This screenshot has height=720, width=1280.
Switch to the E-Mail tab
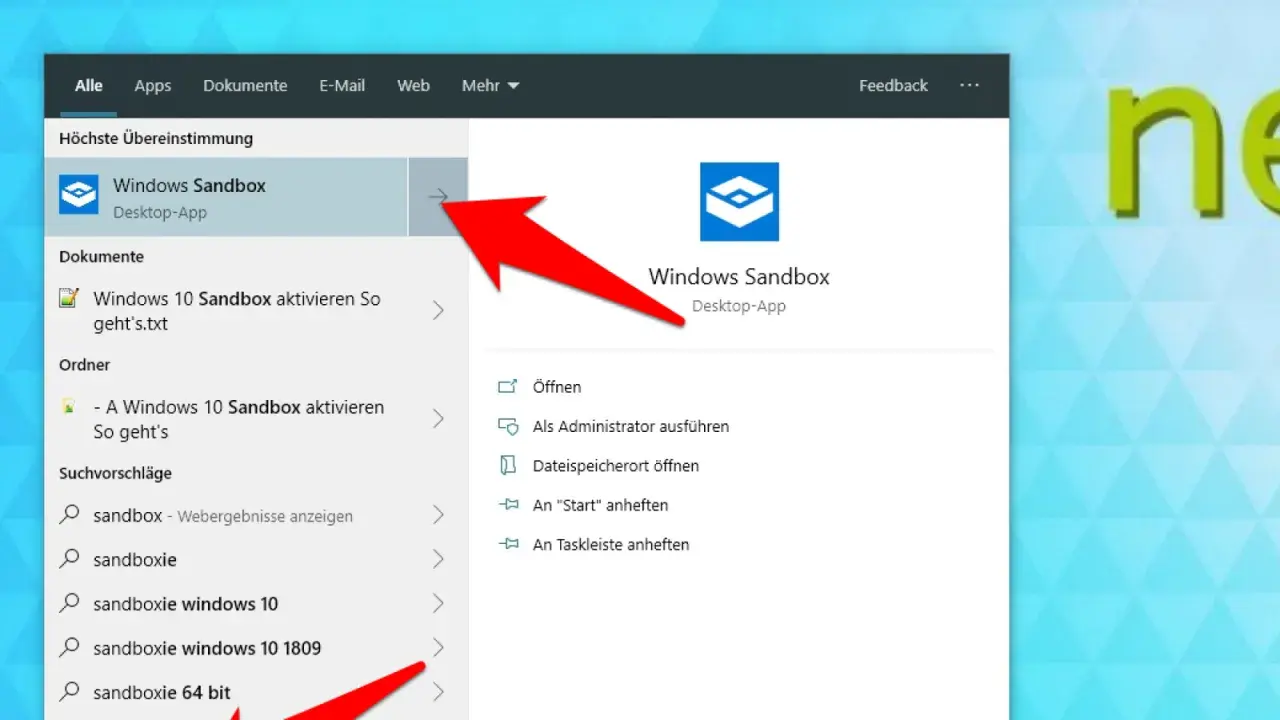click(x=342, y=86)
